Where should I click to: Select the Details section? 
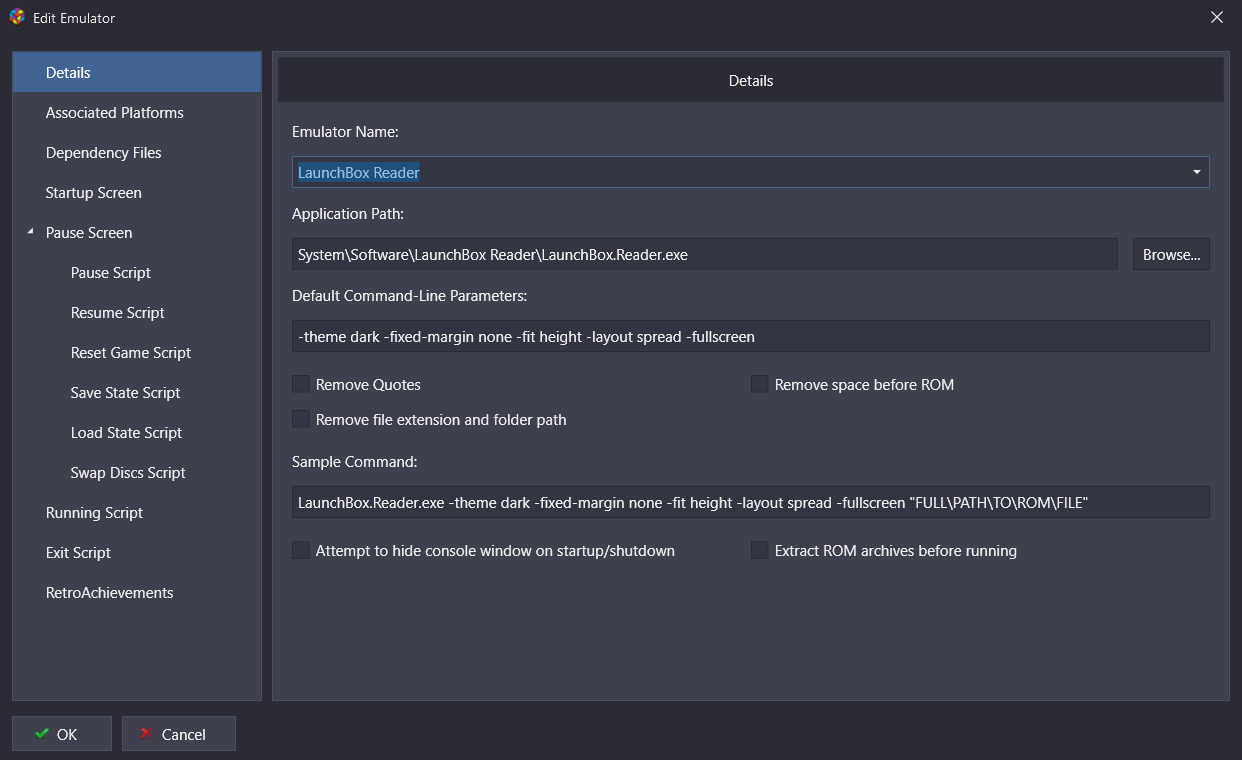pyautogui.click(x=137, y=72)
